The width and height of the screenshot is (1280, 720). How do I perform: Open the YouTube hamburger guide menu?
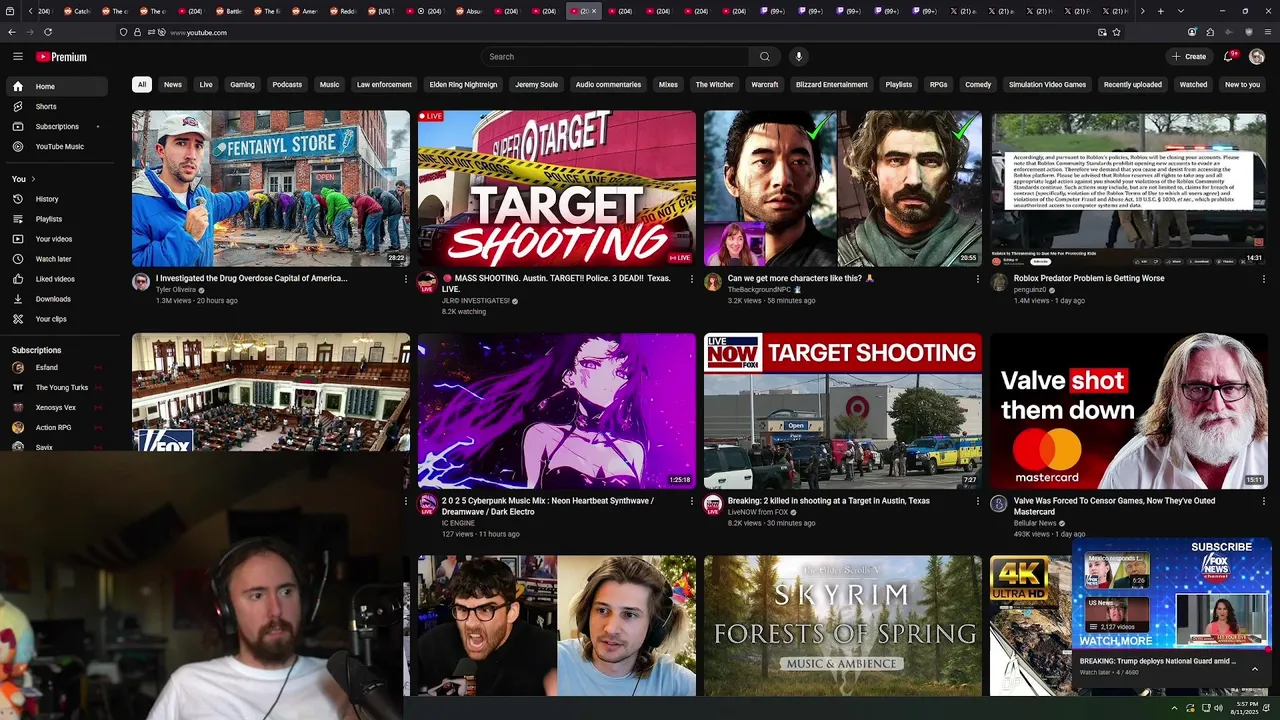click(x=17, y=57)
